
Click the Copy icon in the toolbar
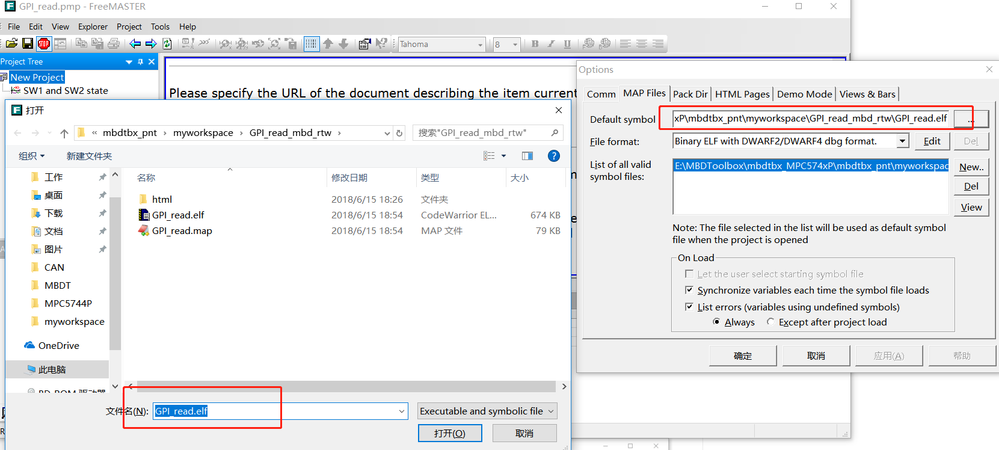coord(81,44)
